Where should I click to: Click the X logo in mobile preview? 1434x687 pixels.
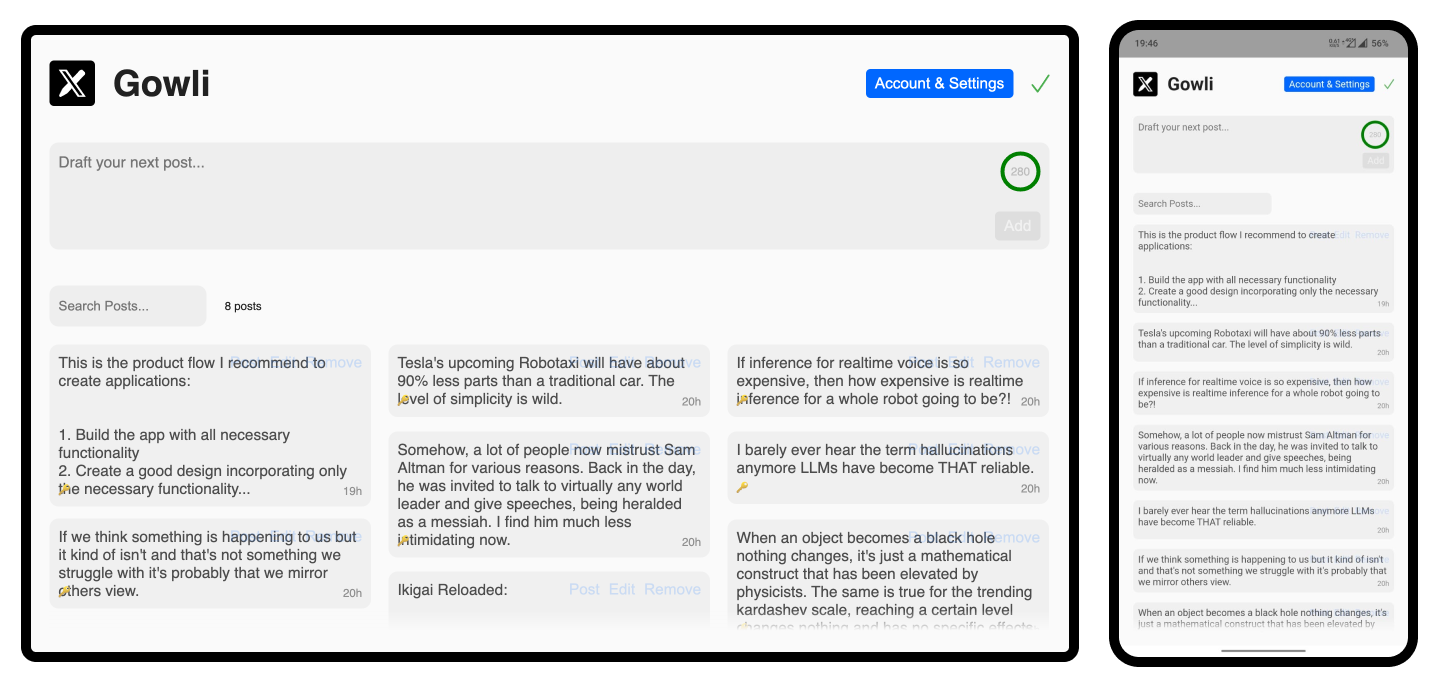(1145, 84)
